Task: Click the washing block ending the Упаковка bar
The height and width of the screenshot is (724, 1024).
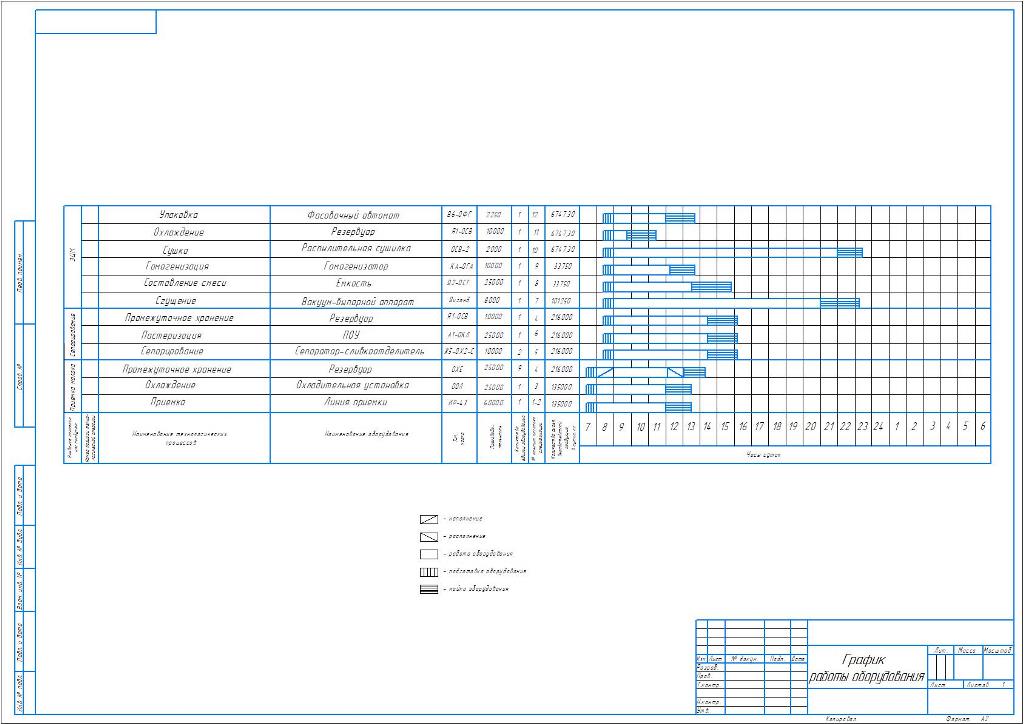Action: click(x=680, y=218)
